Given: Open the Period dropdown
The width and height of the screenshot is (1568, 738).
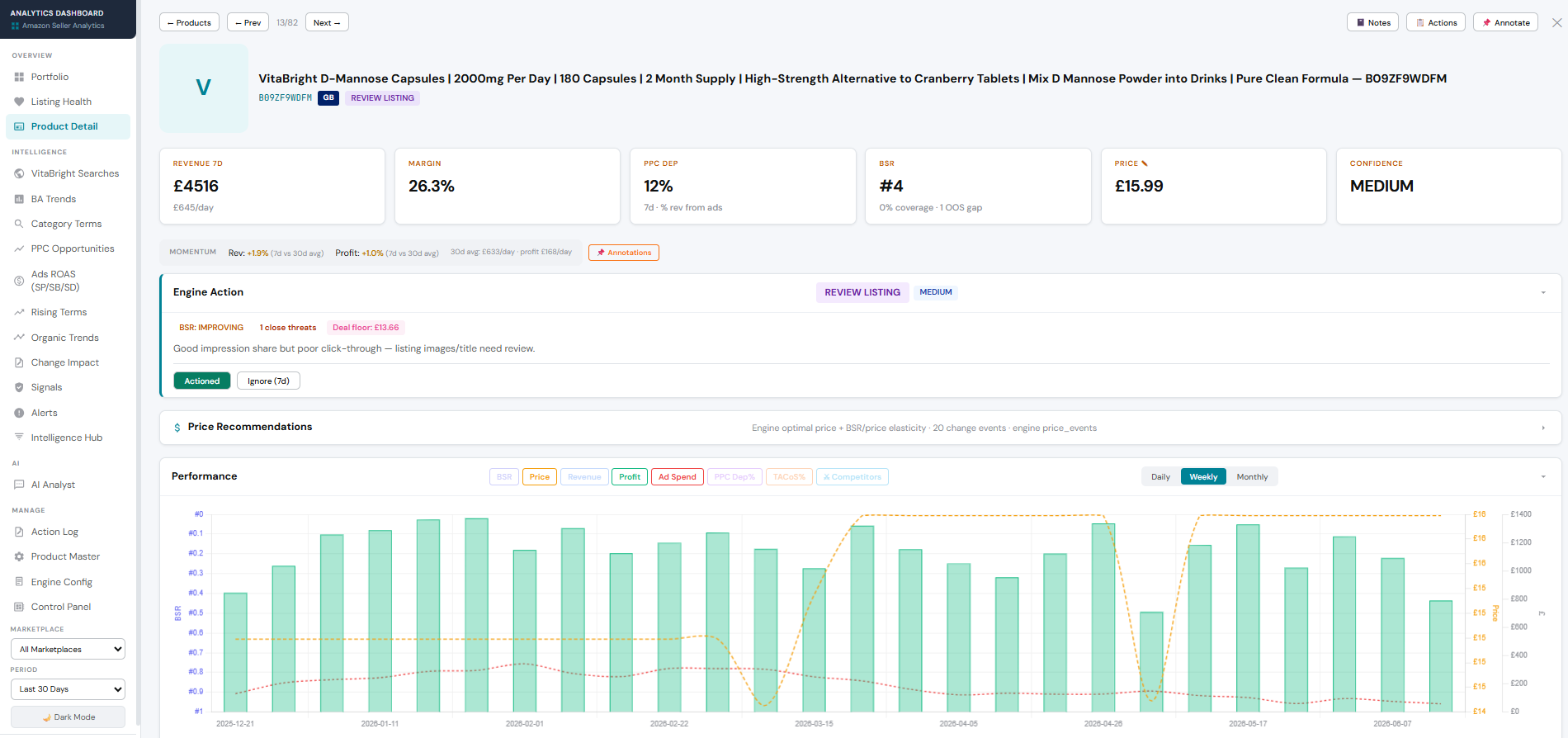Looking at the screenshot, I should (68, 689).
